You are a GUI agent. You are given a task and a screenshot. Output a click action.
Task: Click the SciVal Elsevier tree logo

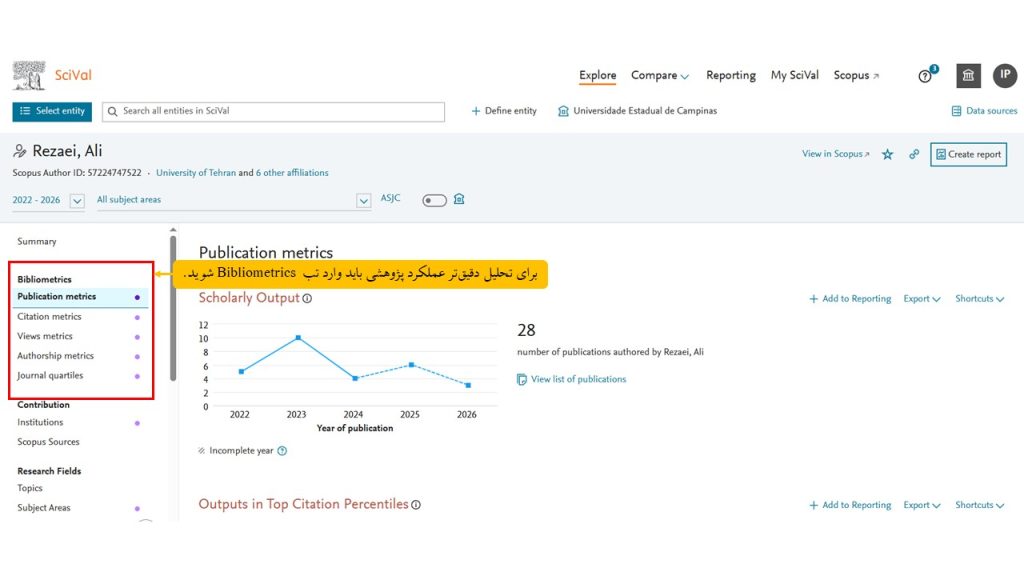(x=29, y=76)
